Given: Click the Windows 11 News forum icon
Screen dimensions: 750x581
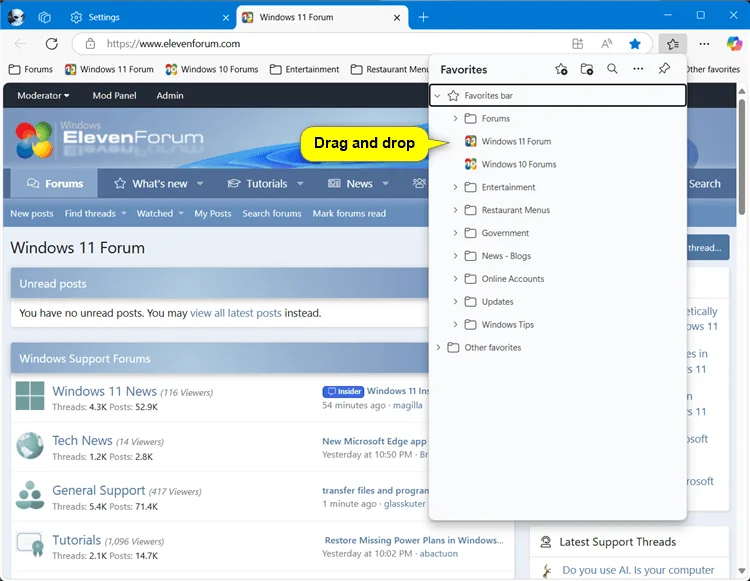Looking at the screenshot, I should pyautogui.click(x=30, y=395).
